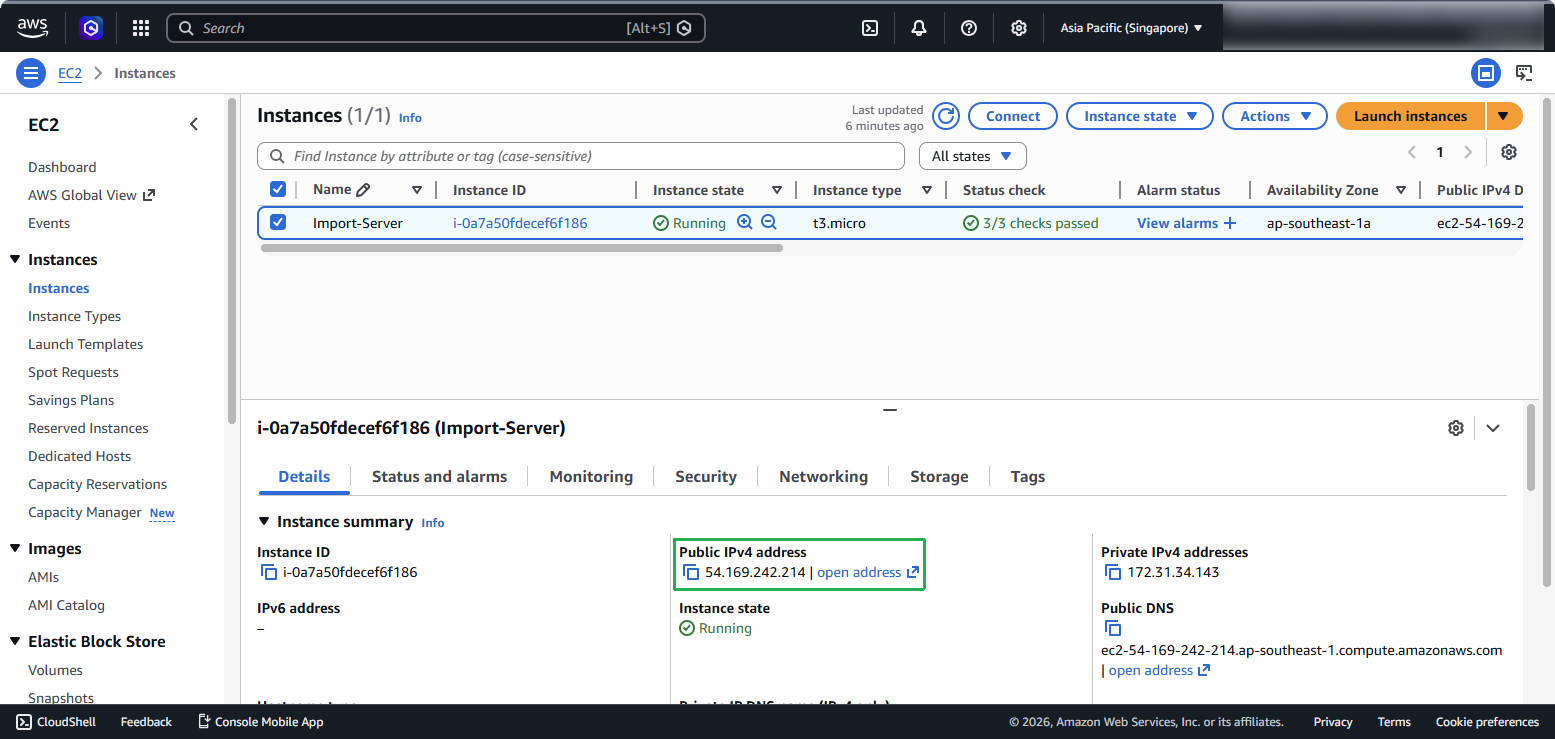
Task: Copy the Private IPv4 address
Action: pyautogui.click(x=1113, y=573)
